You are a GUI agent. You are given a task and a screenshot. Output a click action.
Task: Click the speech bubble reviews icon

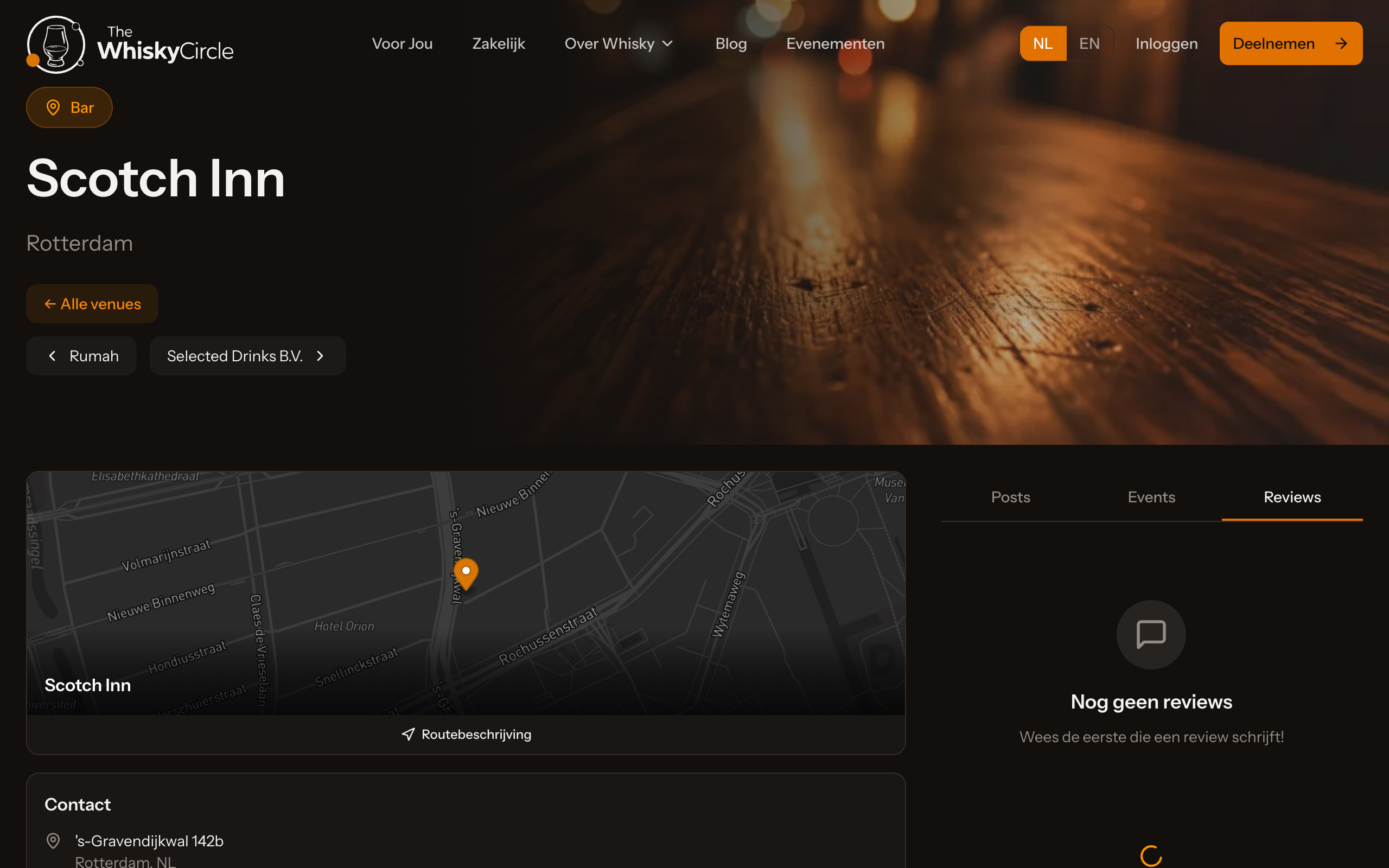[1151, 634]
